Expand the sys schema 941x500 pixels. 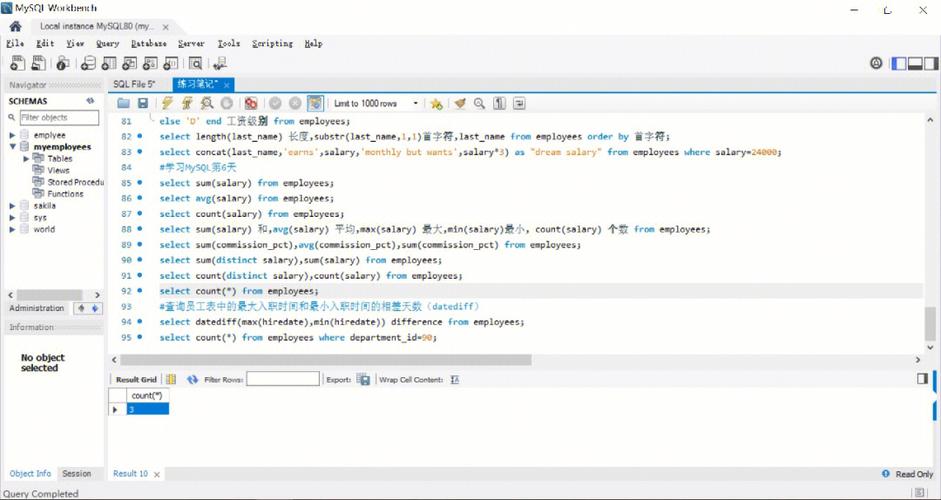coord(13,217)
